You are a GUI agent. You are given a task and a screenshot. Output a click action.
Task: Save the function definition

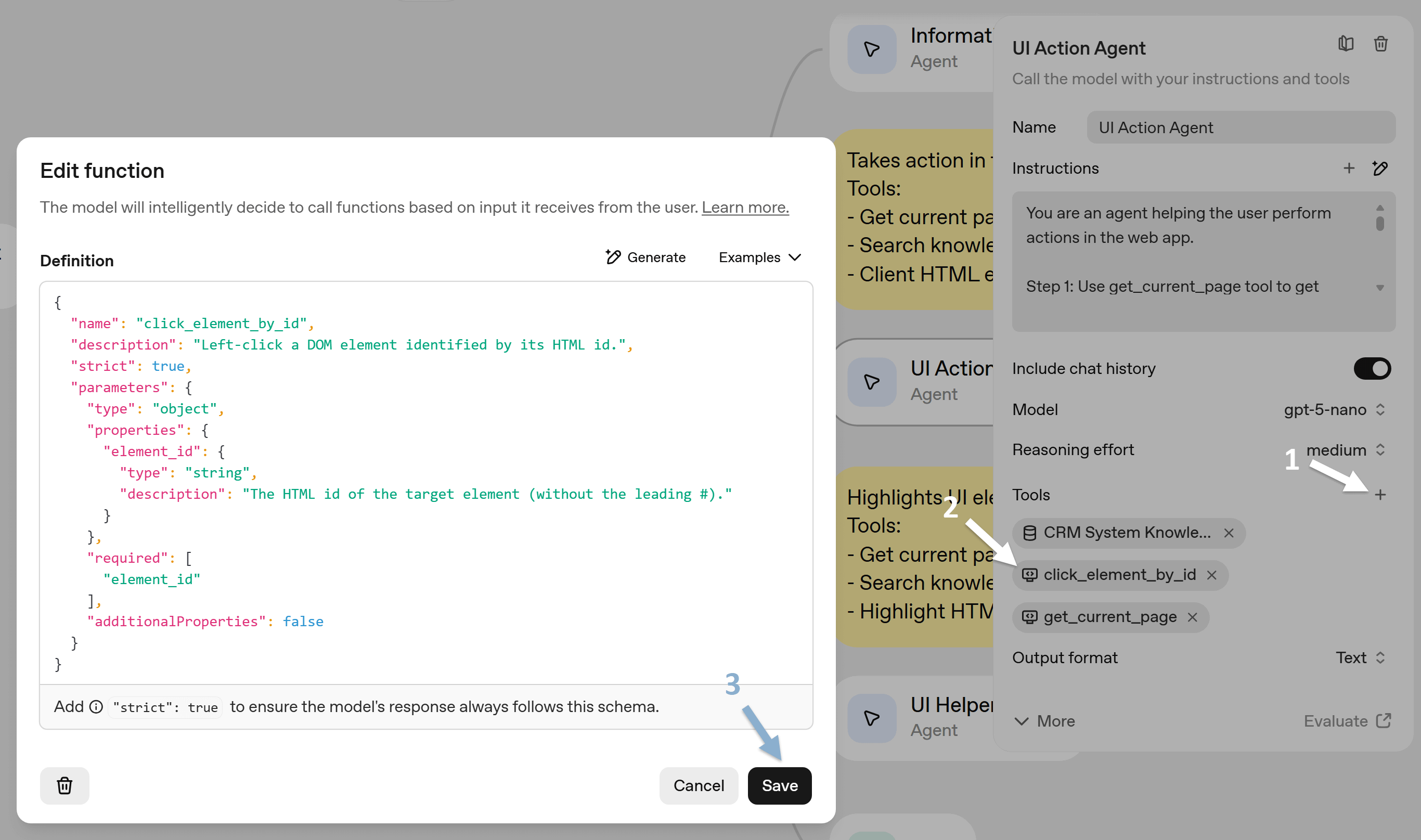779,786
